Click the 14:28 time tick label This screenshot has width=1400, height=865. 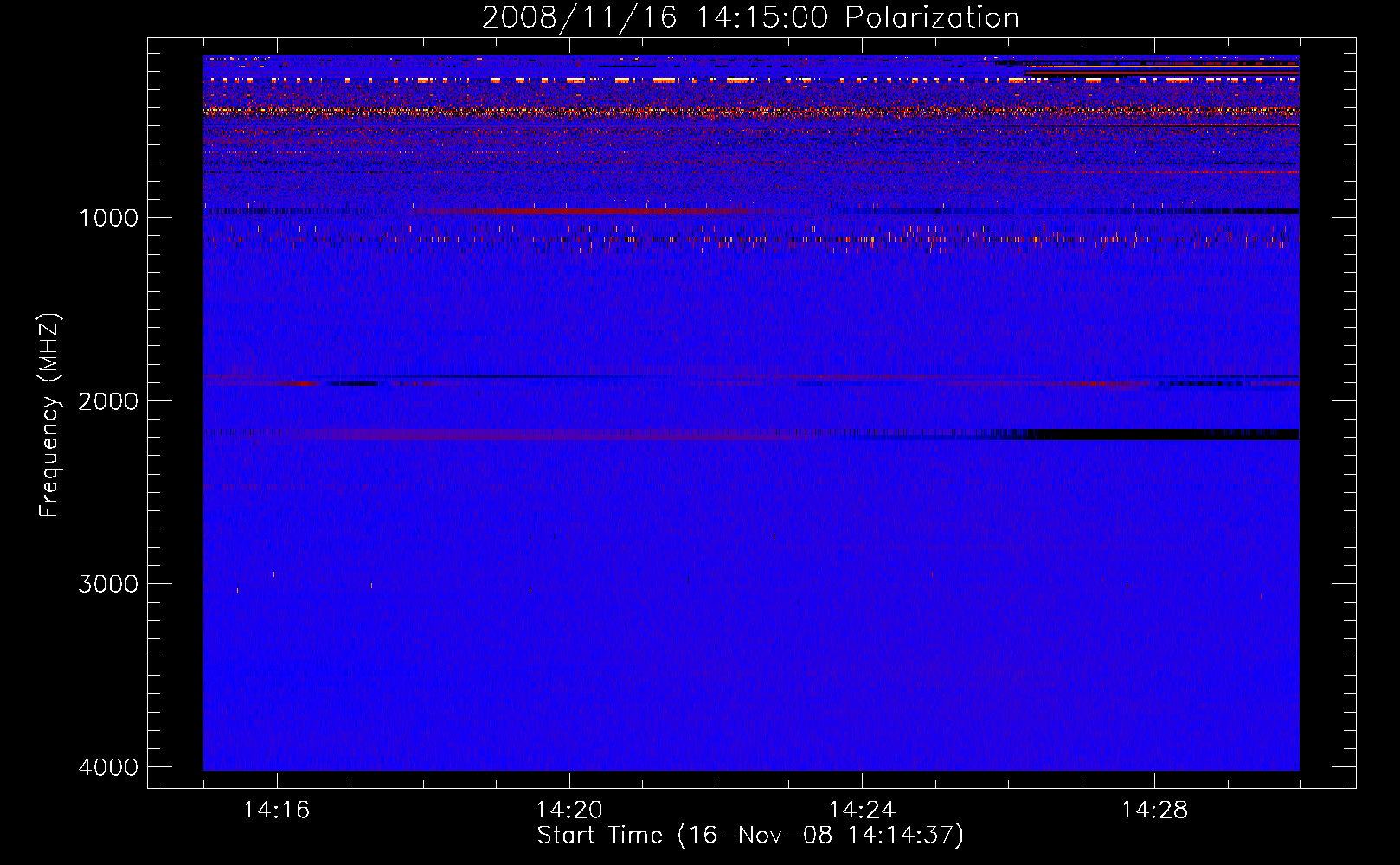tap(1154, 810)
